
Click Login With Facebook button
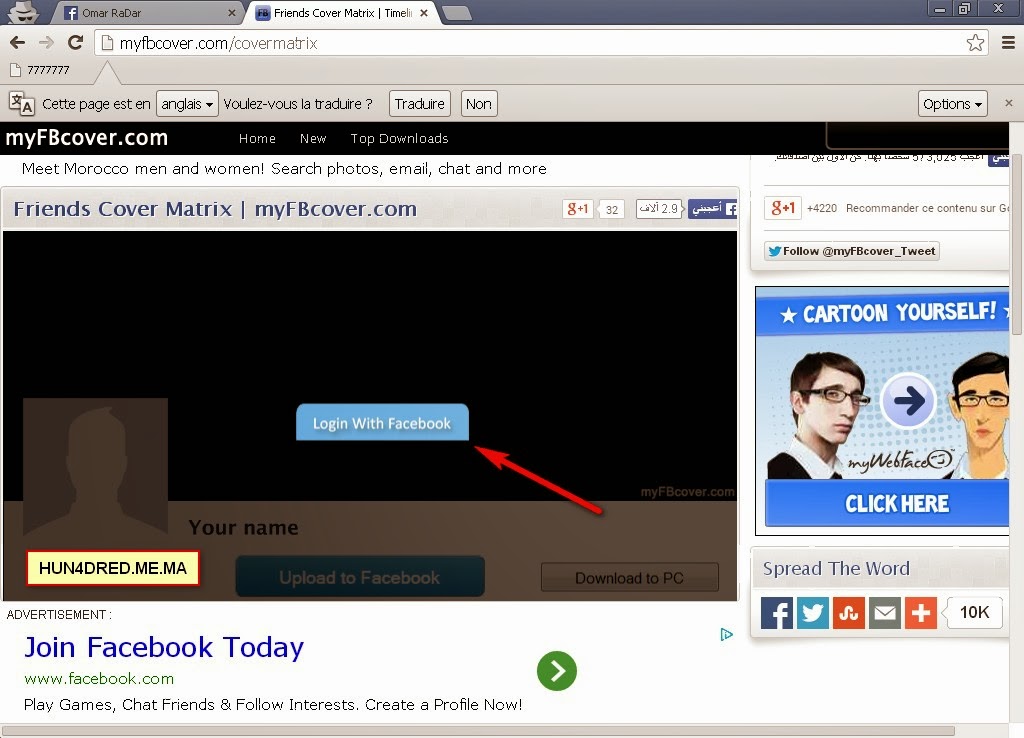[x=382, y=423]
